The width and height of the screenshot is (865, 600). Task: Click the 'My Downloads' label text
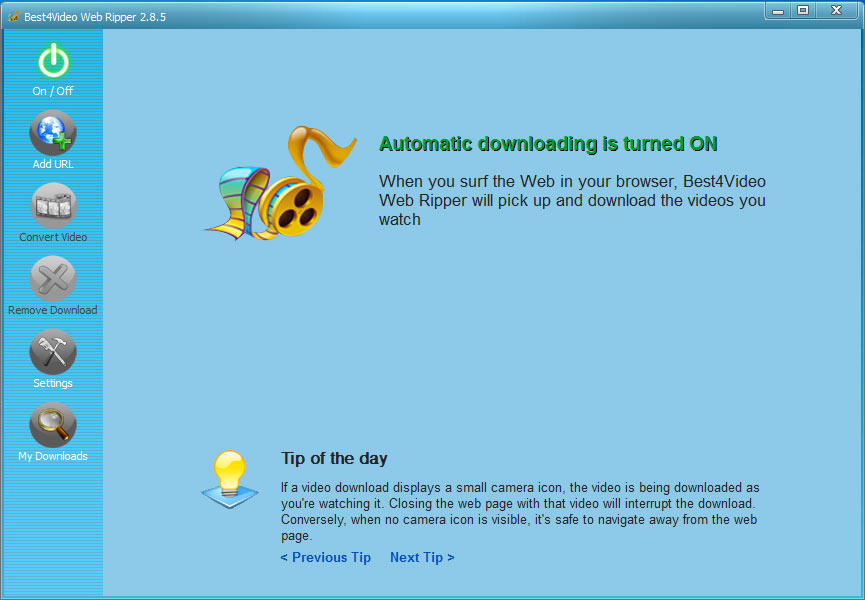coord(53,456)
